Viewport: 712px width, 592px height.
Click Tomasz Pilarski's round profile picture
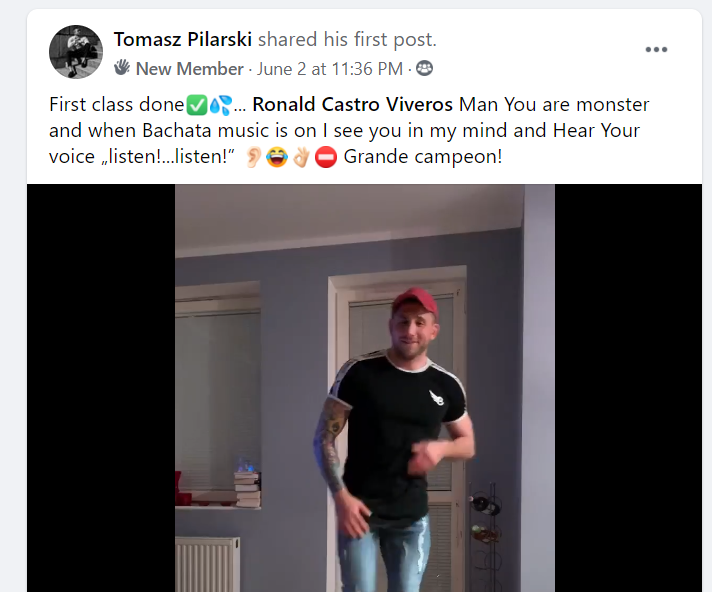click(x=76, y=52)
